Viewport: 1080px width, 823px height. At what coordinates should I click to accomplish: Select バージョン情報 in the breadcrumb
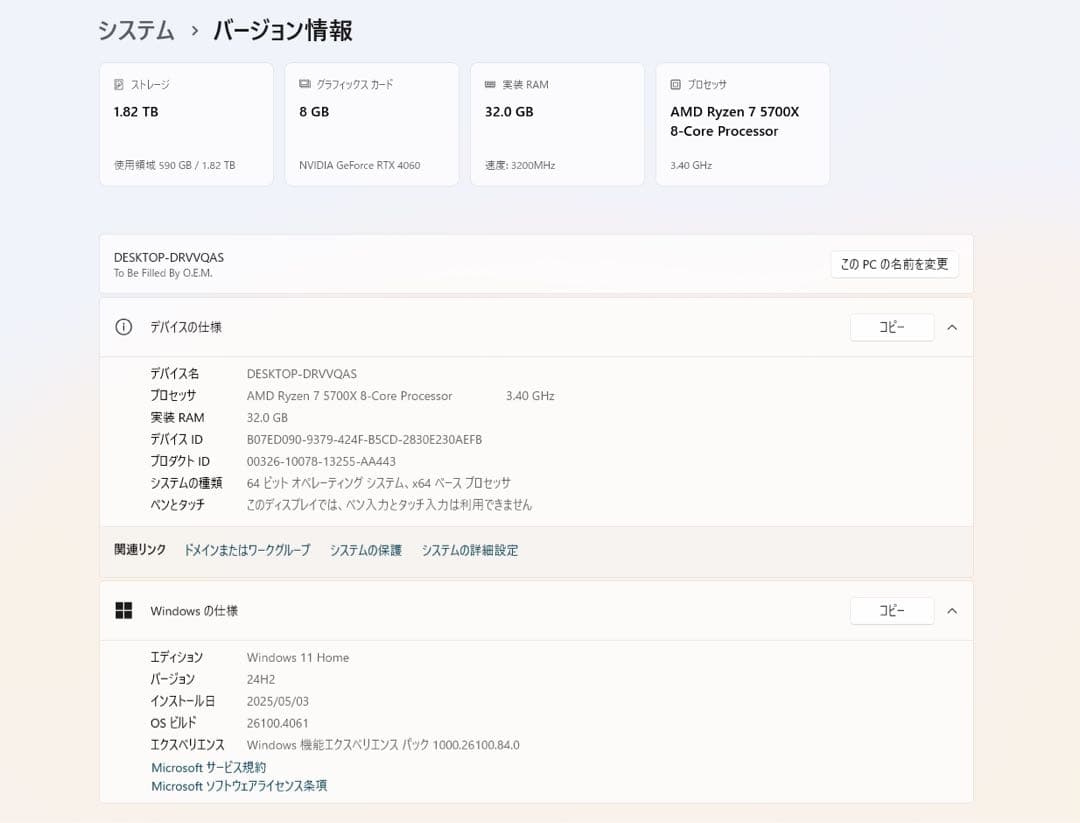[x=283, y=30]
